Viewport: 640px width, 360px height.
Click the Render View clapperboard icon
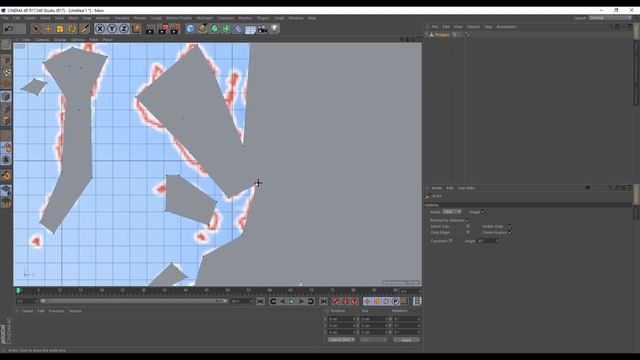(150, 29)
